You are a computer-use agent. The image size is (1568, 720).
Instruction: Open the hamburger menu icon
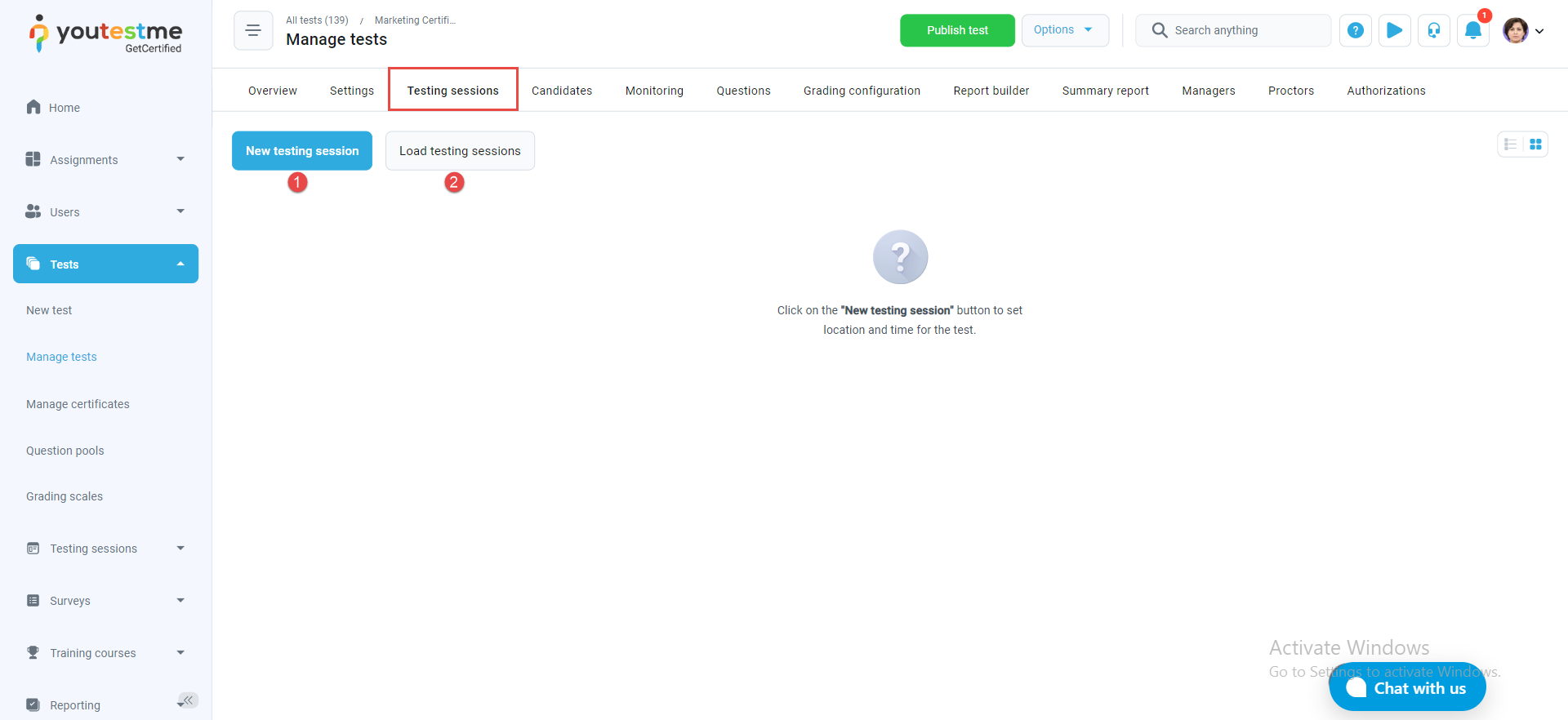(x=253, y=30)
